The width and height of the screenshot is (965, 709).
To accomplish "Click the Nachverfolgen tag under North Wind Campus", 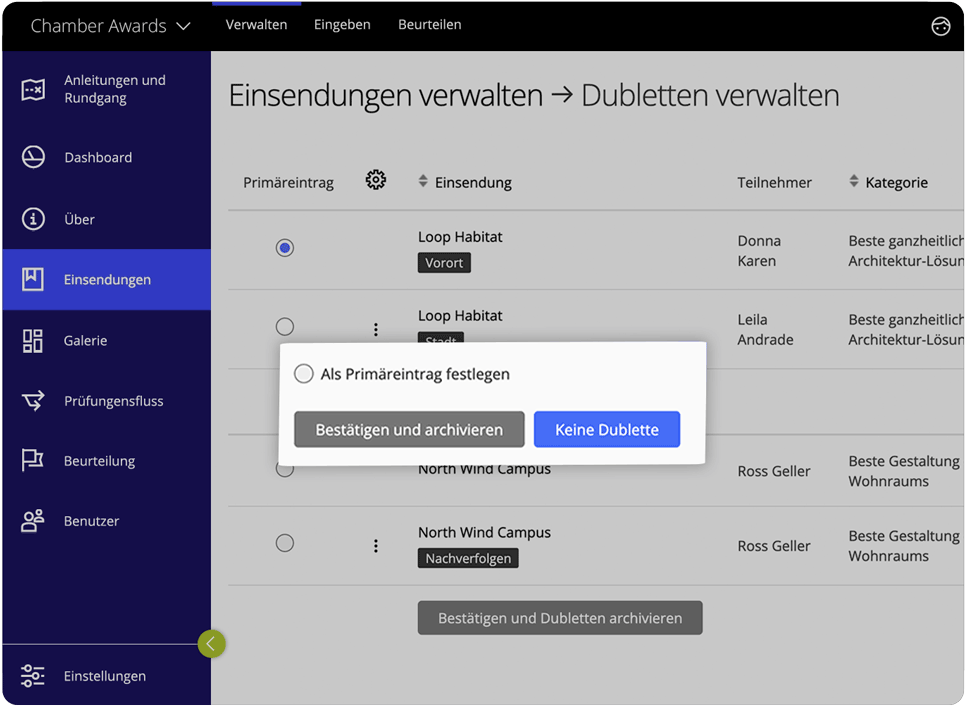I will tap(468, 558).
